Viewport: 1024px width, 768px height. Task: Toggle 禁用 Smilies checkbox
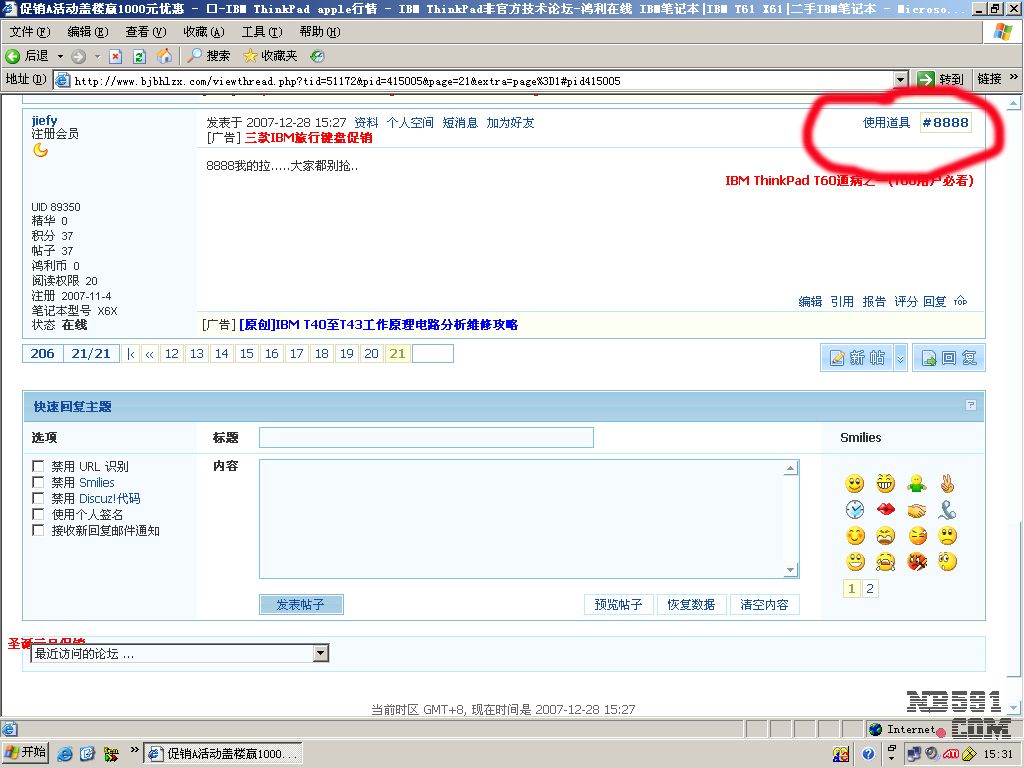point(38,482)
